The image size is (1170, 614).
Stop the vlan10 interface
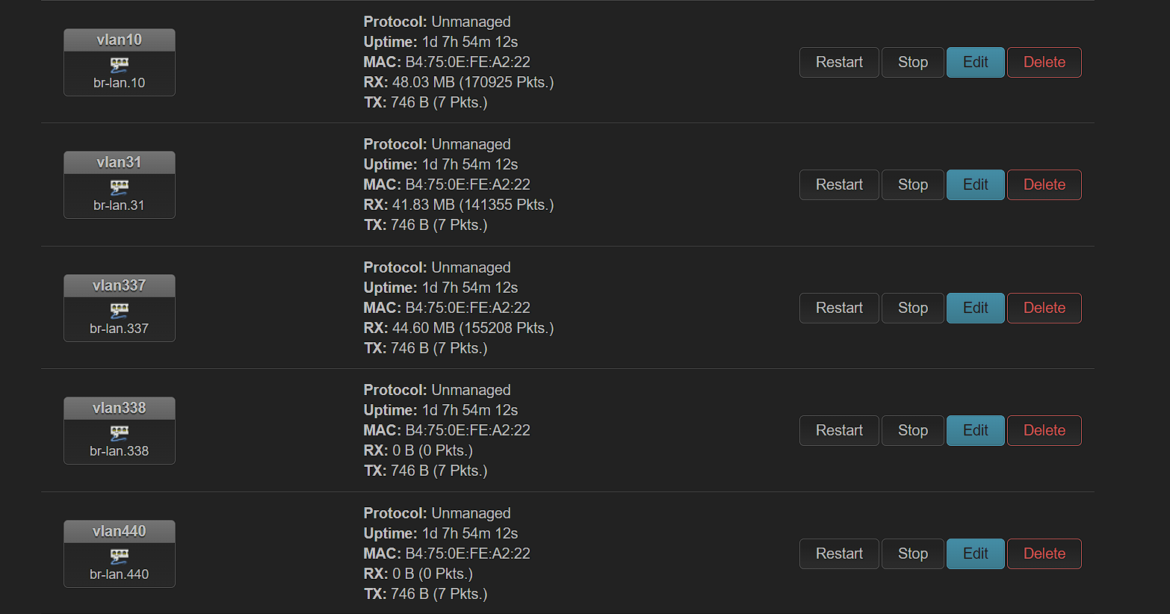(912, 62)
